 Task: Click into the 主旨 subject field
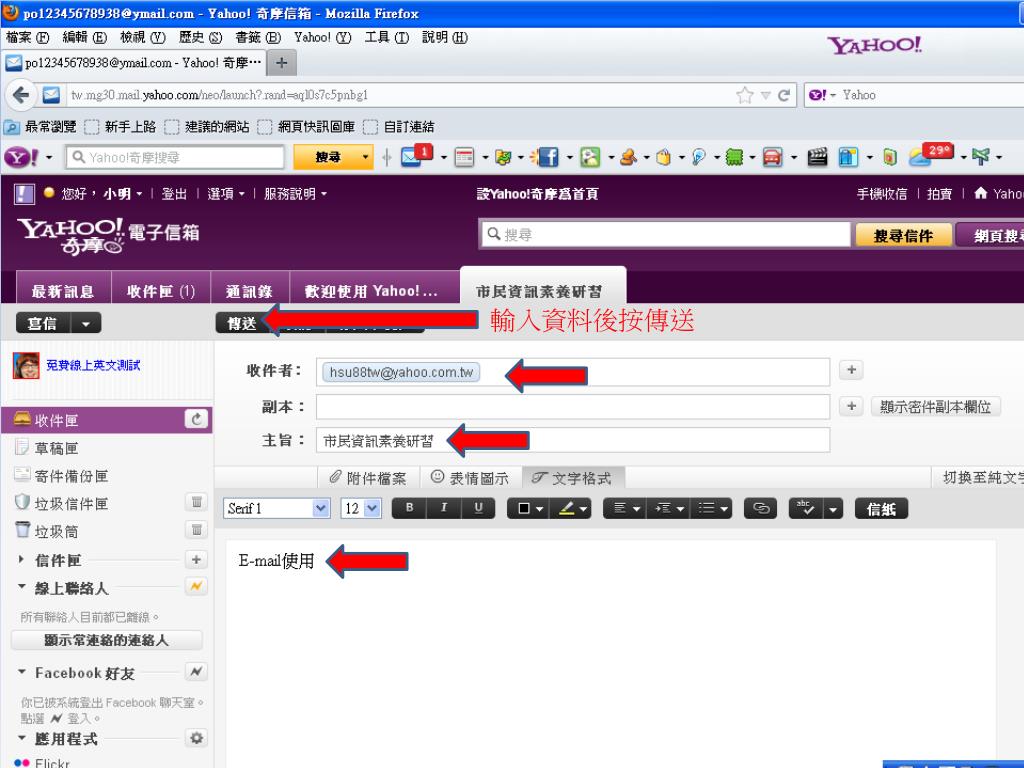click(573, 440)
